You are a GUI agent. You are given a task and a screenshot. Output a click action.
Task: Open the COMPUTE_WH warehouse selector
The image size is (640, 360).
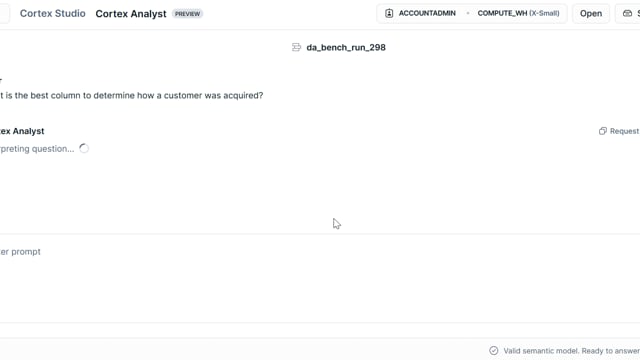518,13
